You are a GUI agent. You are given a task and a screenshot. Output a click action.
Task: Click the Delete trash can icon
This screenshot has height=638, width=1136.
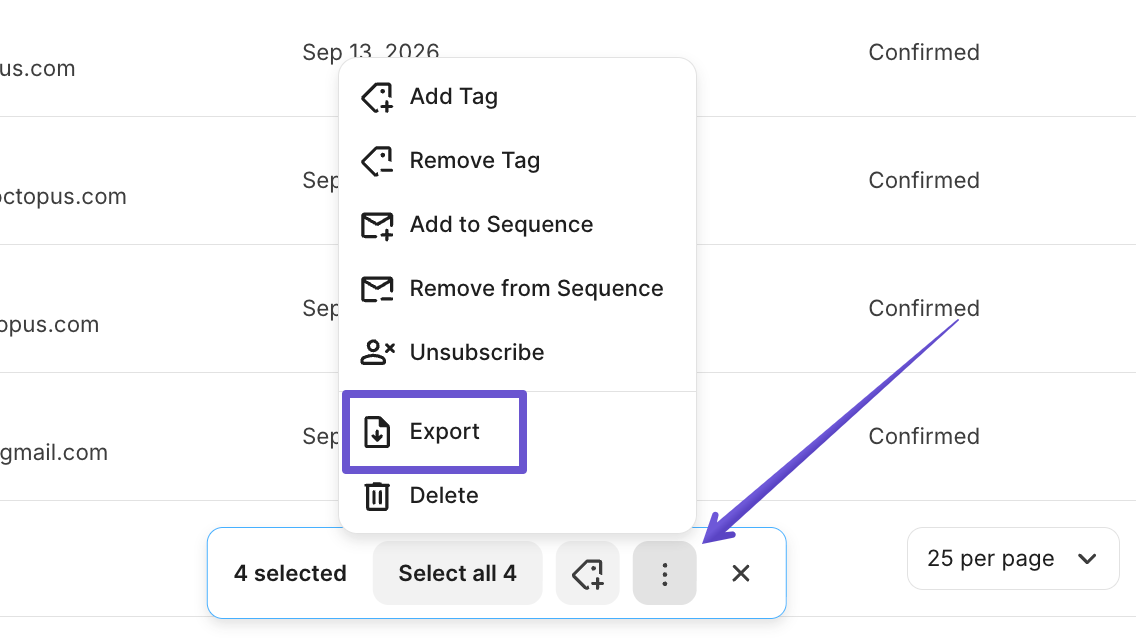point(377,496)
